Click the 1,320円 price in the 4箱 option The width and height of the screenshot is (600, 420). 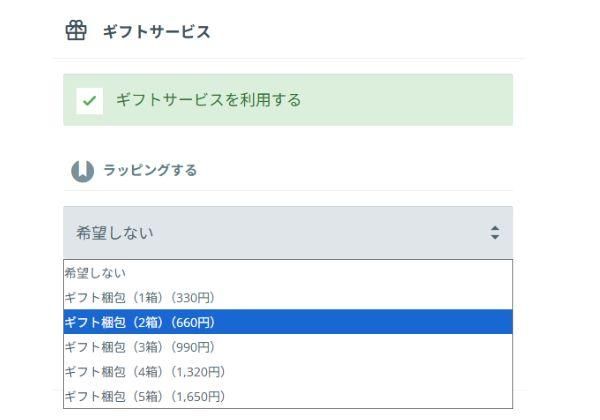(201, 372)
